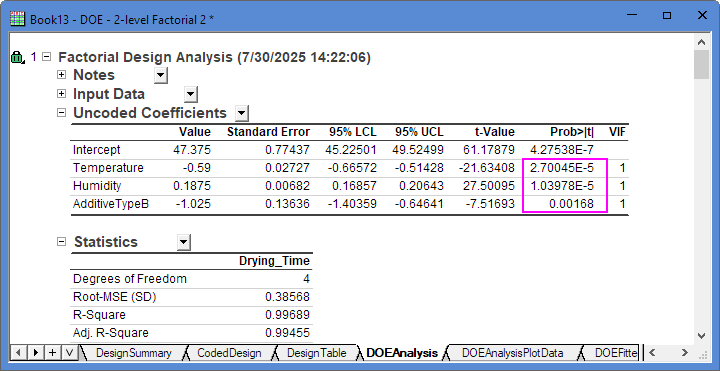Switch to the DesignSummary sheet tab
The image size is (720, 371).
point(133,353)
